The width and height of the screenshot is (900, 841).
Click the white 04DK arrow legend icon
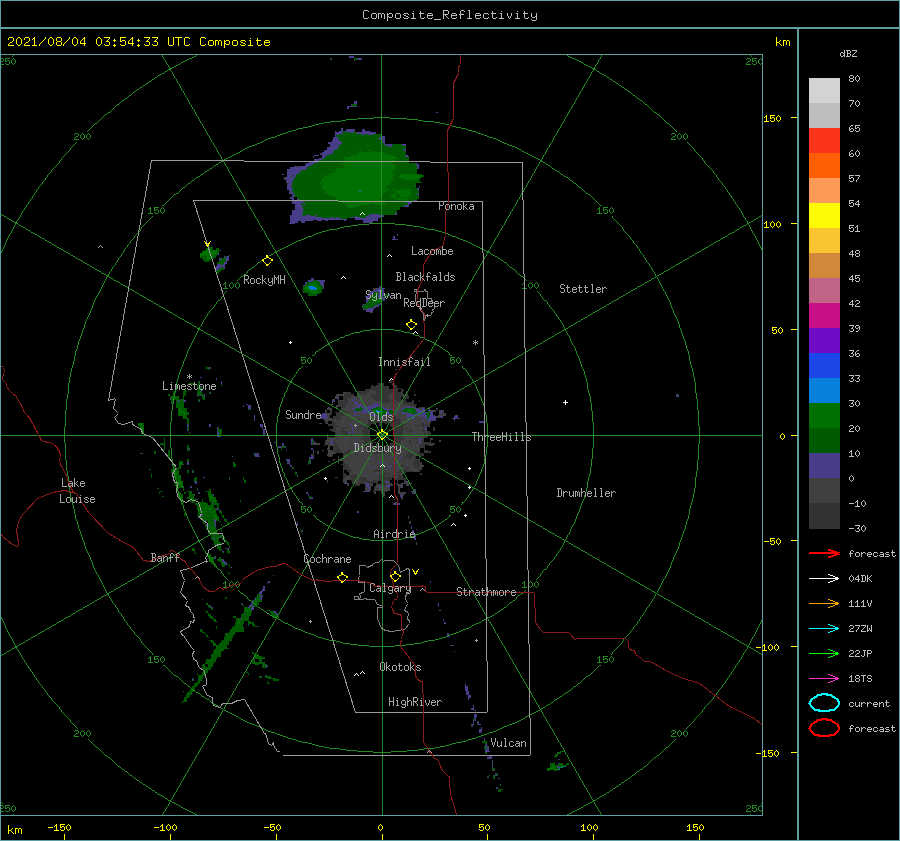824,578
